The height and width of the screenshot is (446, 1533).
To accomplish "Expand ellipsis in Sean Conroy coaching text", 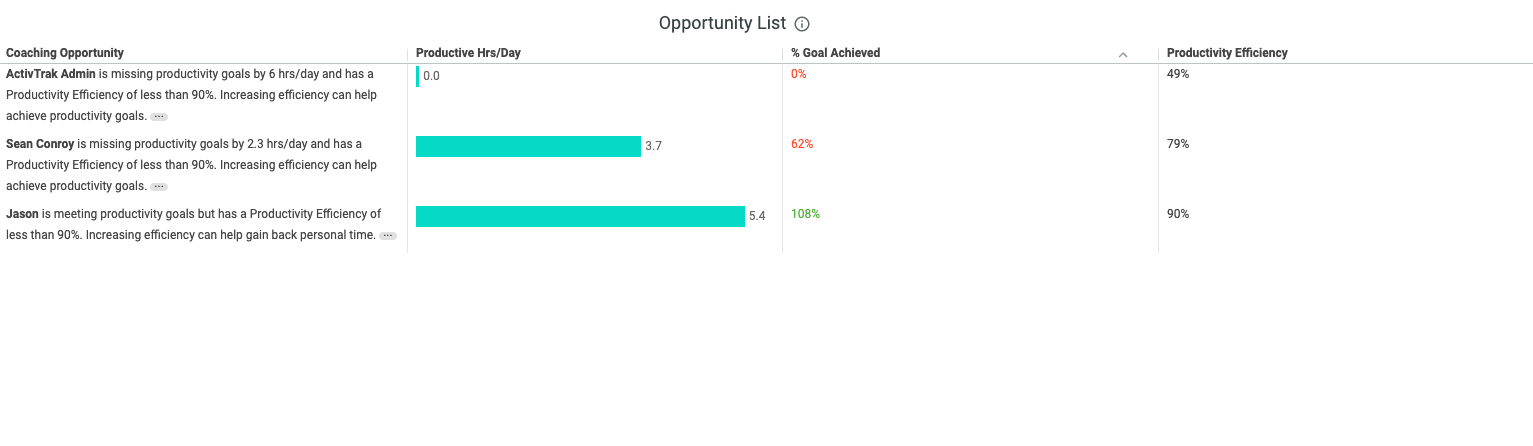I will point(159,187).
